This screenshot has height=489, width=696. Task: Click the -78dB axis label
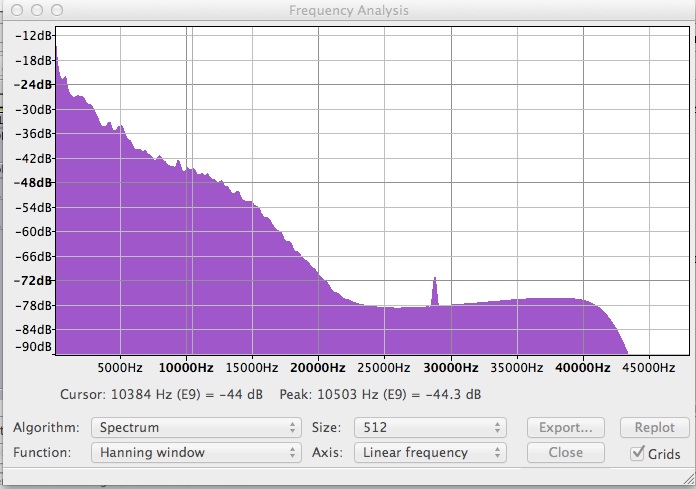tap(33, 305)
